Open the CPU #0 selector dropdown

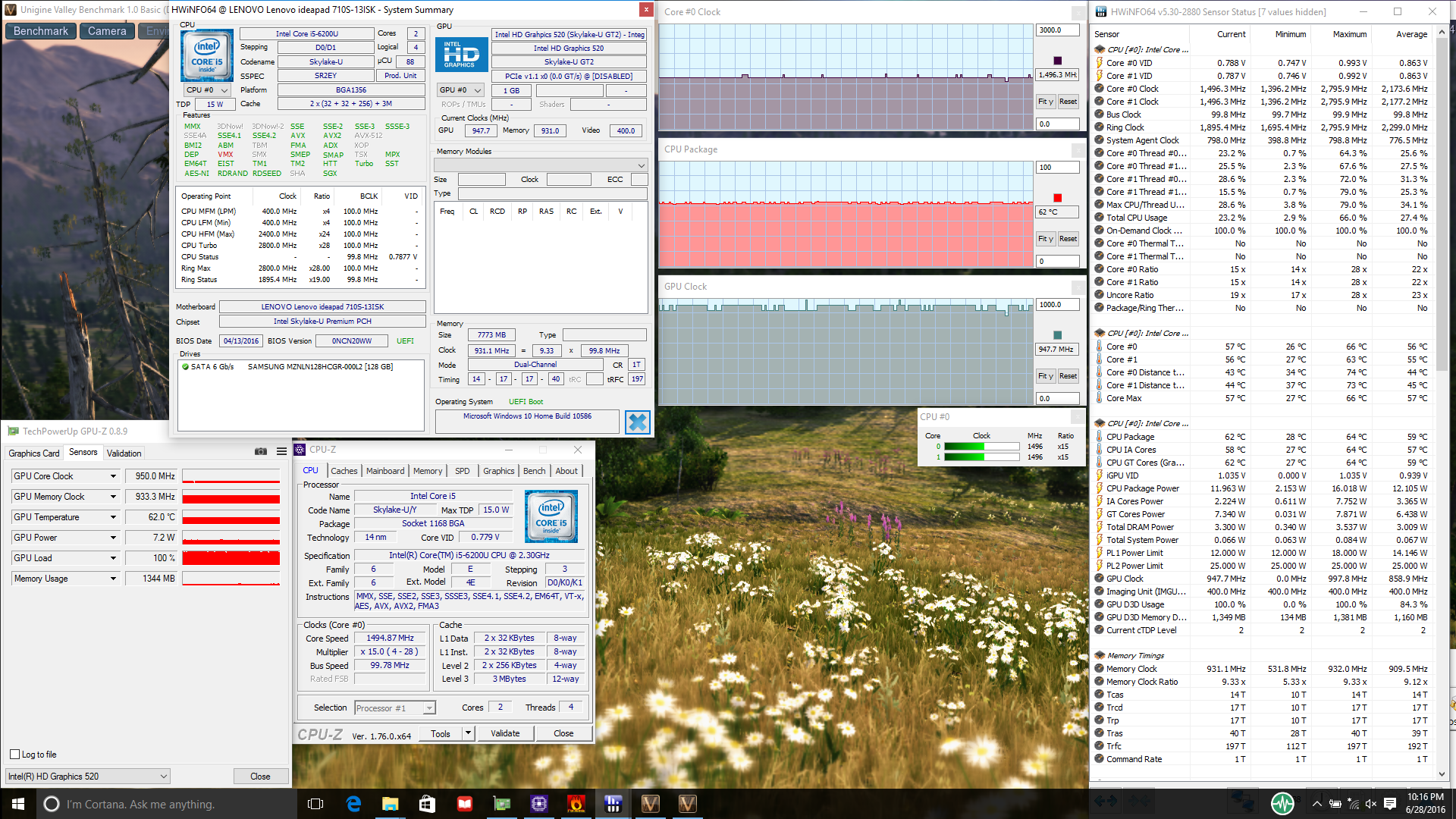[208, 90]
